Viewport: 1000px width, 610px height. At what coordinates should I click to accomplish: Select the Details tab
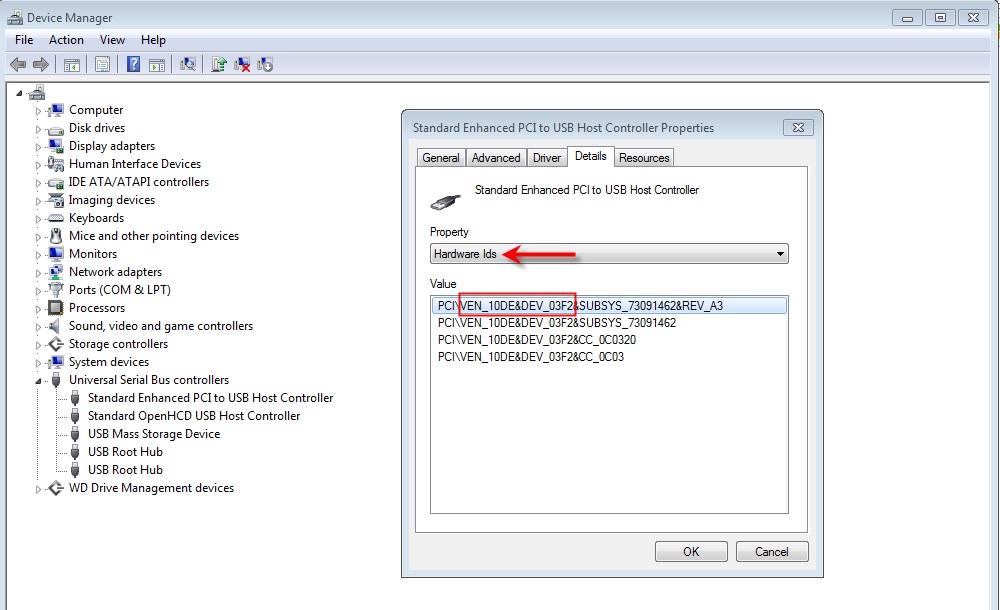[x=591, y=156]
